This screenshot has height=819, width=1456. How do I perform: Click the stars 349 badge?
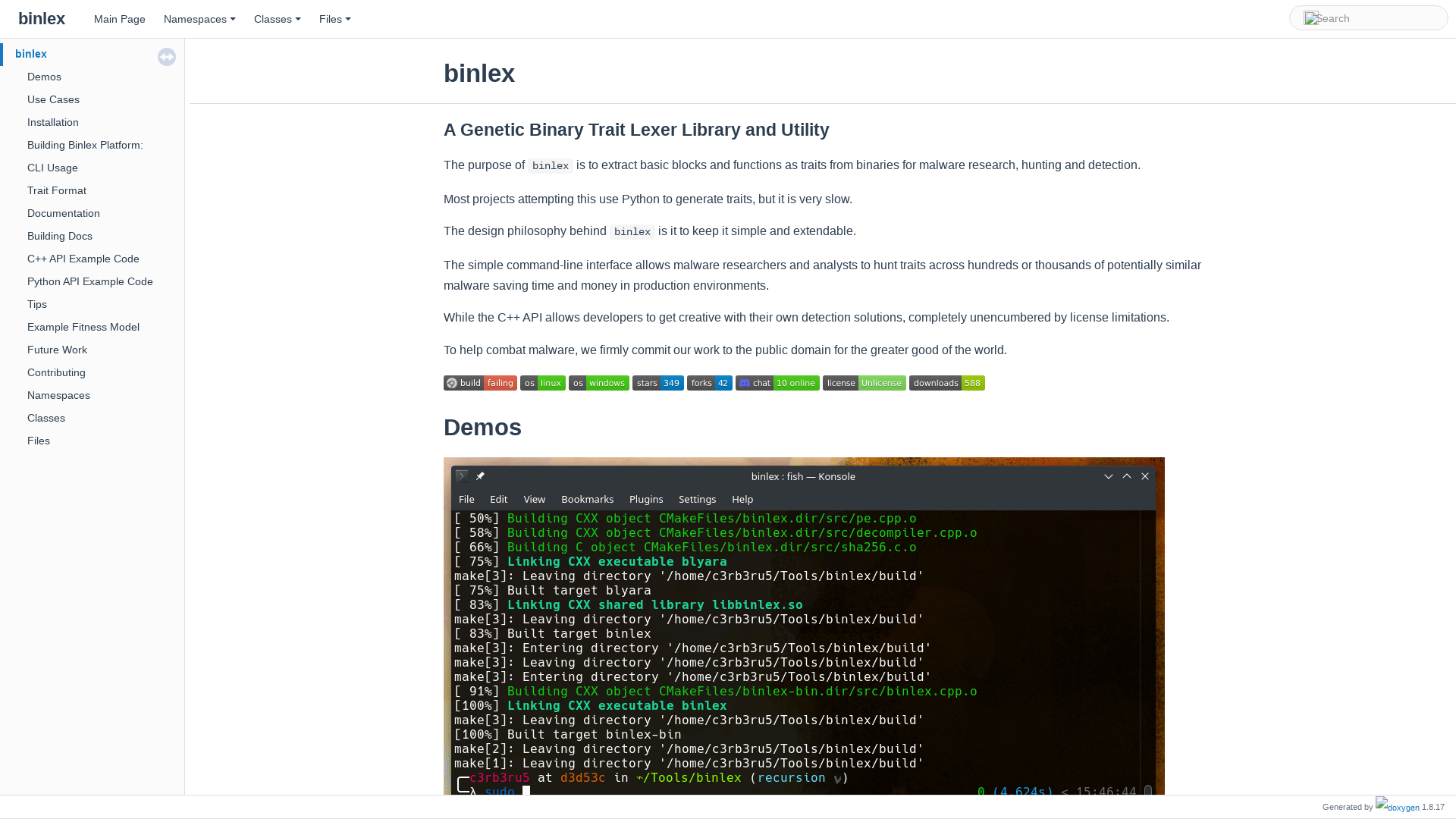coord(658,383)
